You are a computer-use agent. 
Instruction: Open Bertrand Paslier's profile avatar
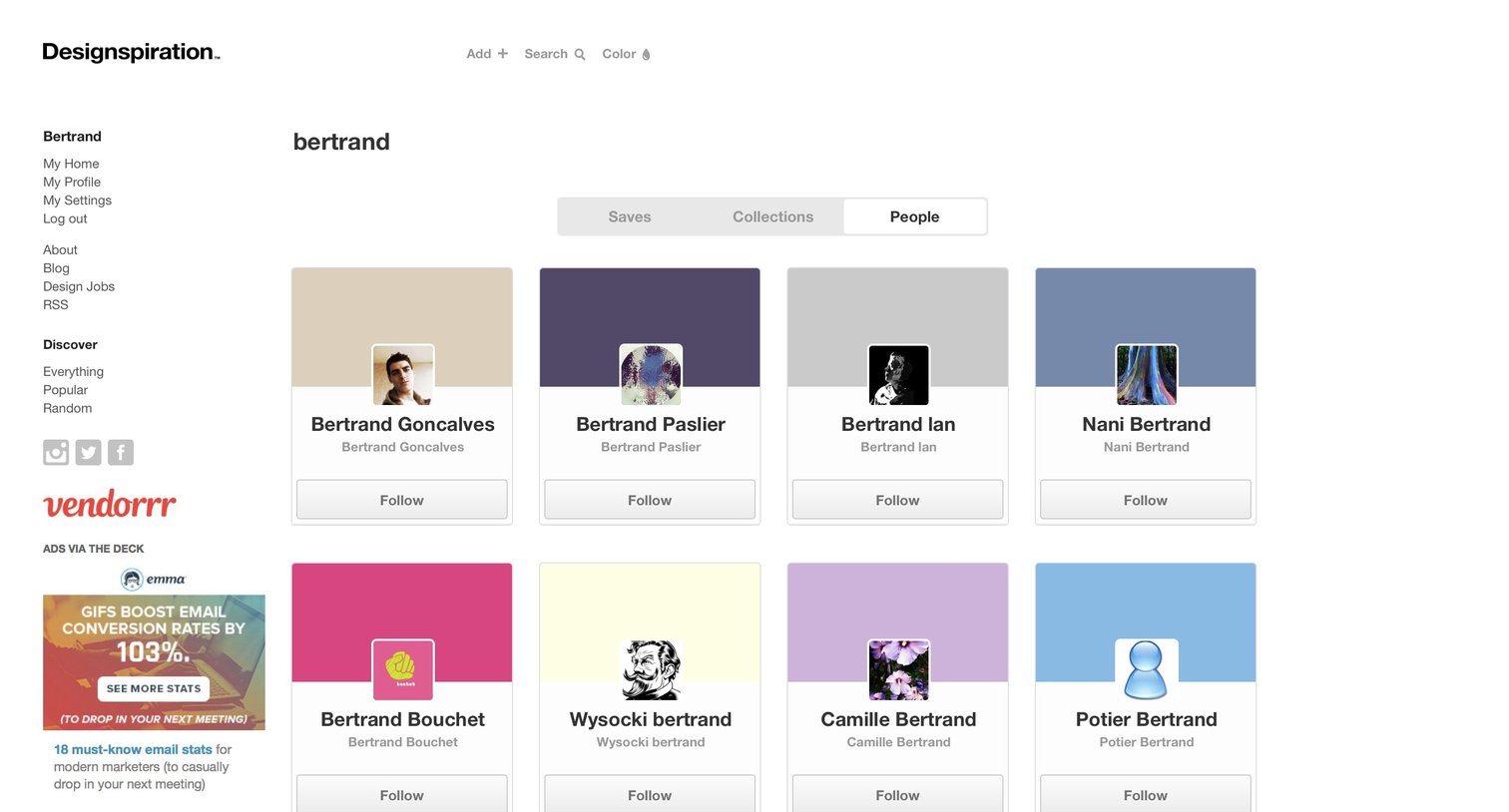(651, 375)
